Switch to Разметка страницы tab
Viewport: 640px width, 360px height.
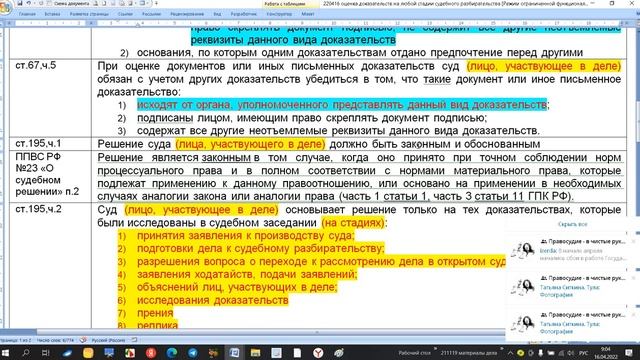coord(89,14)
